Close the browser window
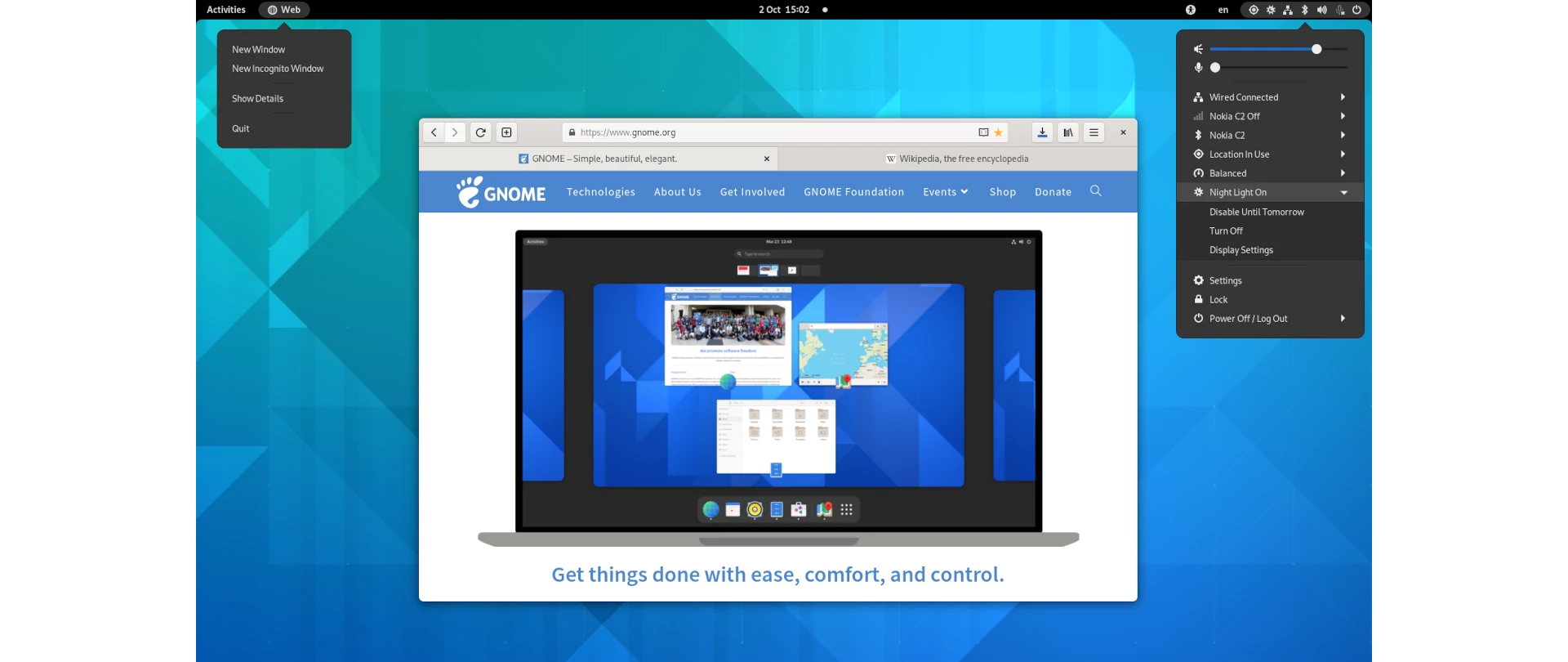This screenshot has height=662, width=1568. (1123, 132)
